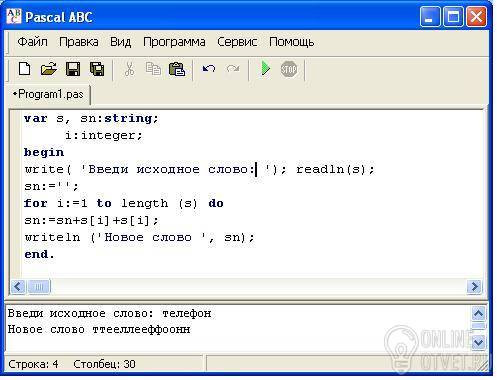Click the New file toolbar icon
Viewport: 497px width, 380px height.
pyautogui.click(x=25, y=69)
